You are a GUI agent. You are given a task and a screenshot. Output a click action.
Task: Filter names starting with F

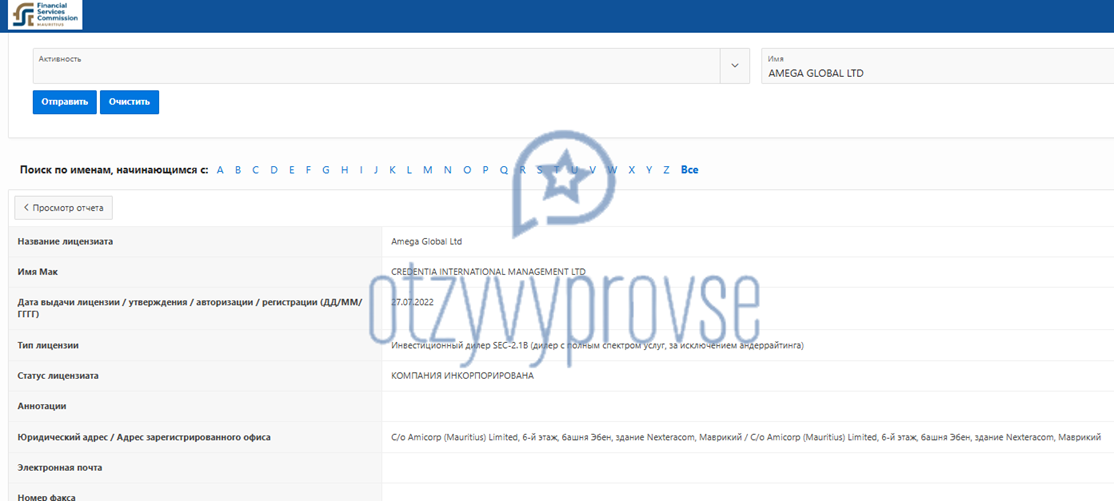[308, 170]
